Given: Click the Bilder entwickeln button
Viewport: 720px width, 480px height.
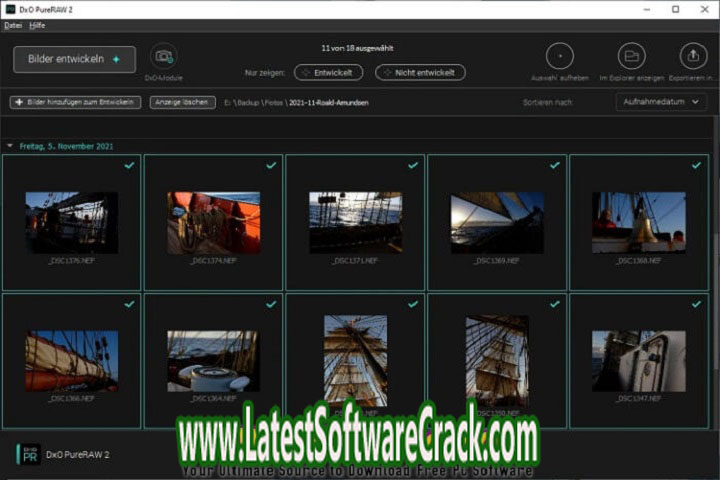Looking at the screenshot, I should [74, 59].
